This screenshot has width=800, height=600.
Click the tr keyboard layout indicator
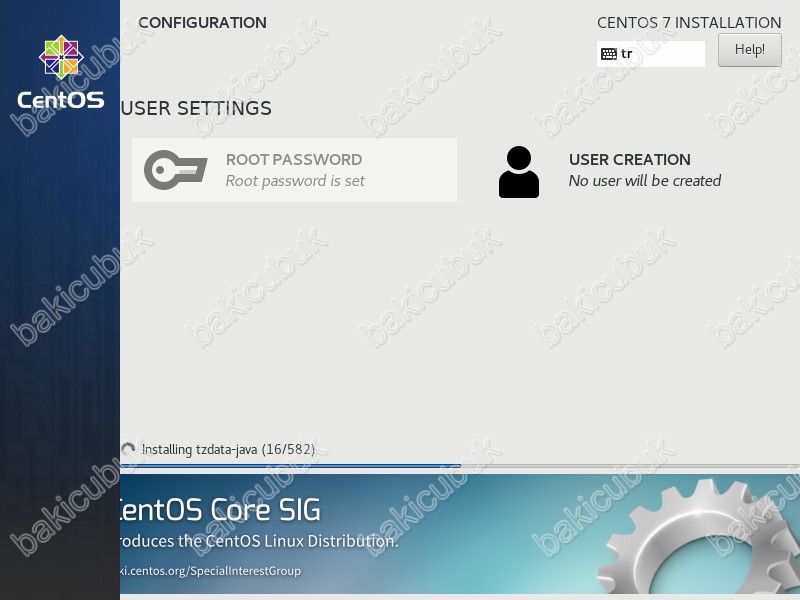651,54
